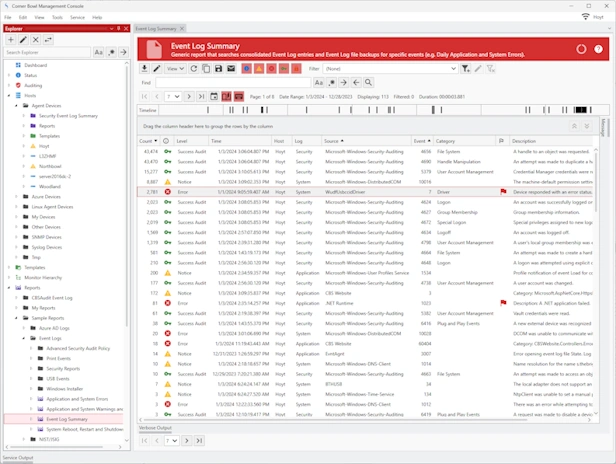
Task: Select the Event Log Summary tab
Action: [155, 30]
